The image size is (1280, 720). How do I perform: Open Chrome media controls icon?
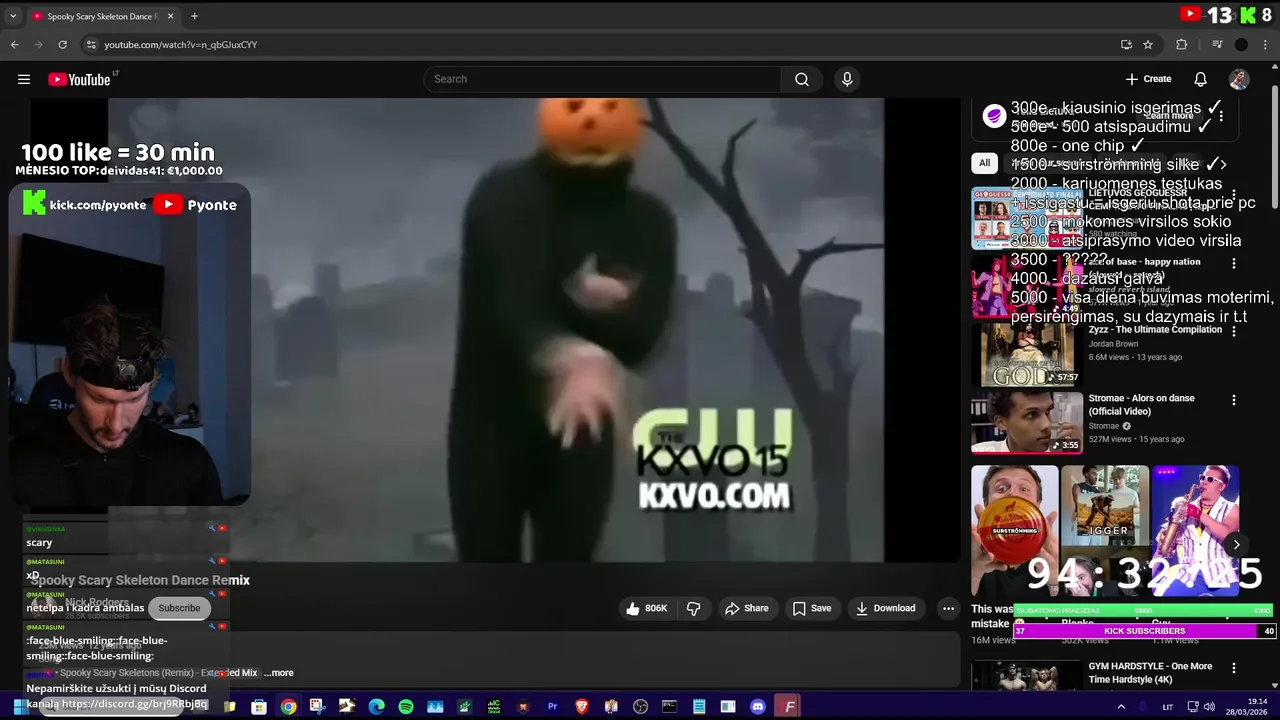[x=1217, y=44]
